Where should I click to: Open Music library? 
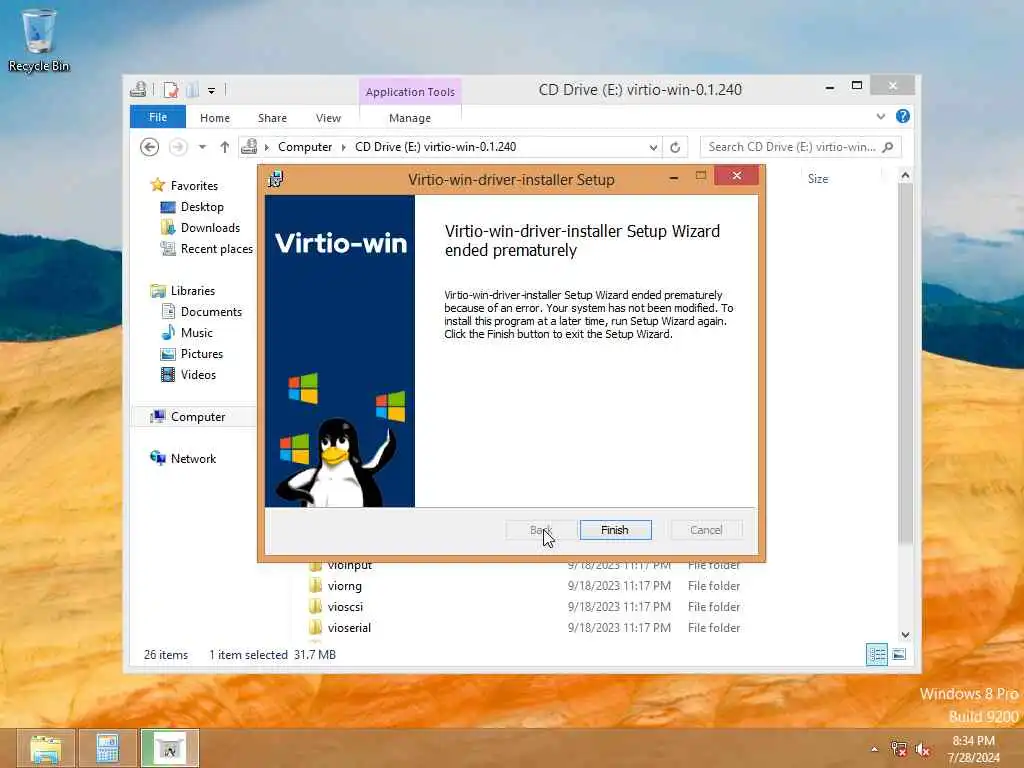pos(197,333)
